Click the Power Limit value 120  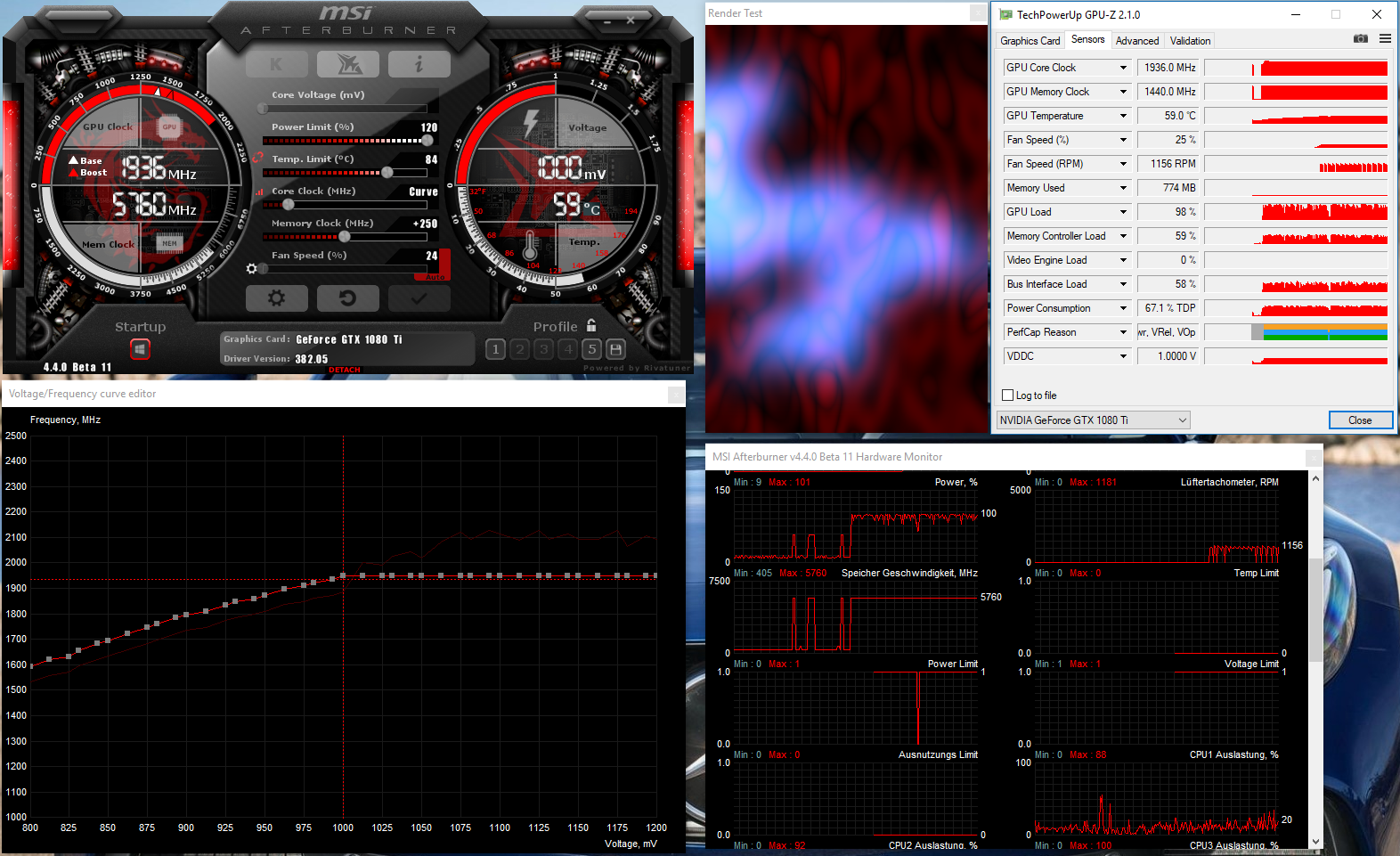coord(429,128)
